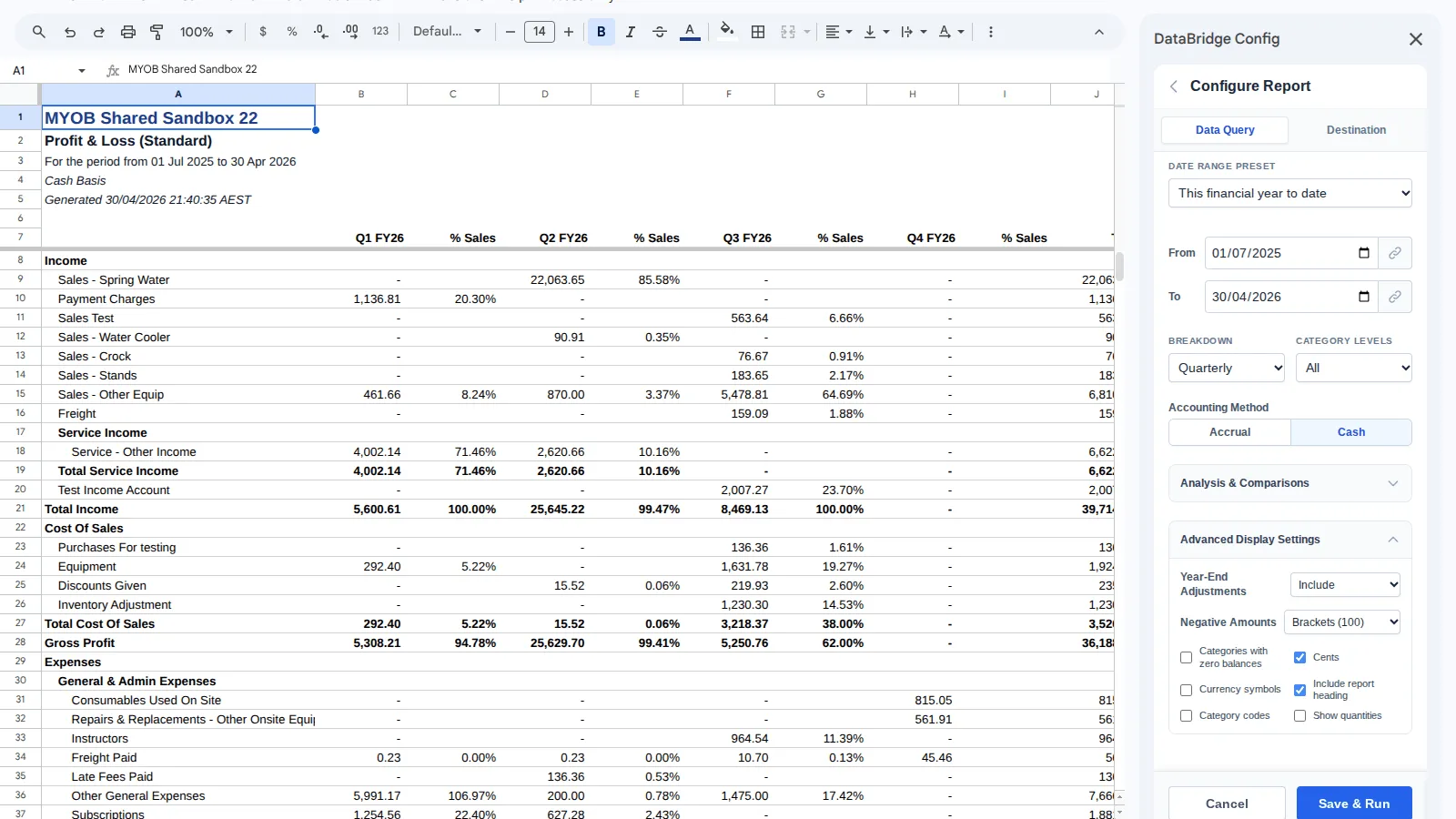Image resolution: width=1456 pixels, height=819 pixels.
Task: Undo the last action
Action: click(70, 32)
